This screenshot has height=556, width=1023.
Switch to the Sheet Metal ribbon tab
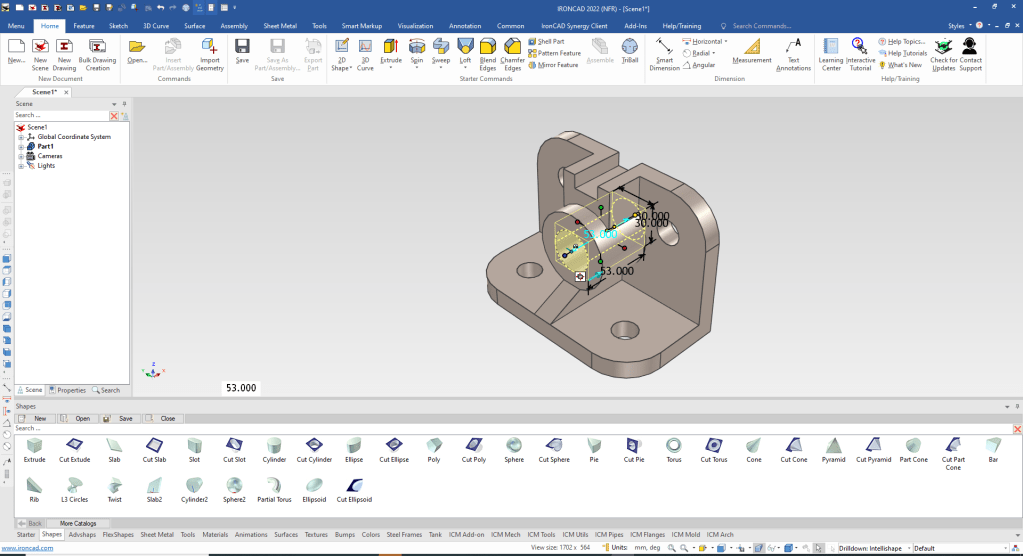coord(279,25)
